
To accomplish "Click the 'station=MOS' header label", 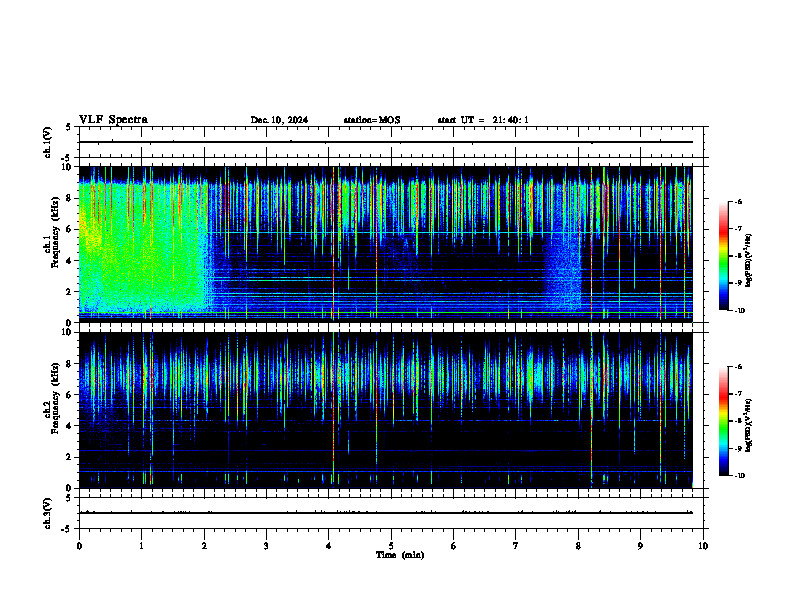I will [x=372, y=120].
